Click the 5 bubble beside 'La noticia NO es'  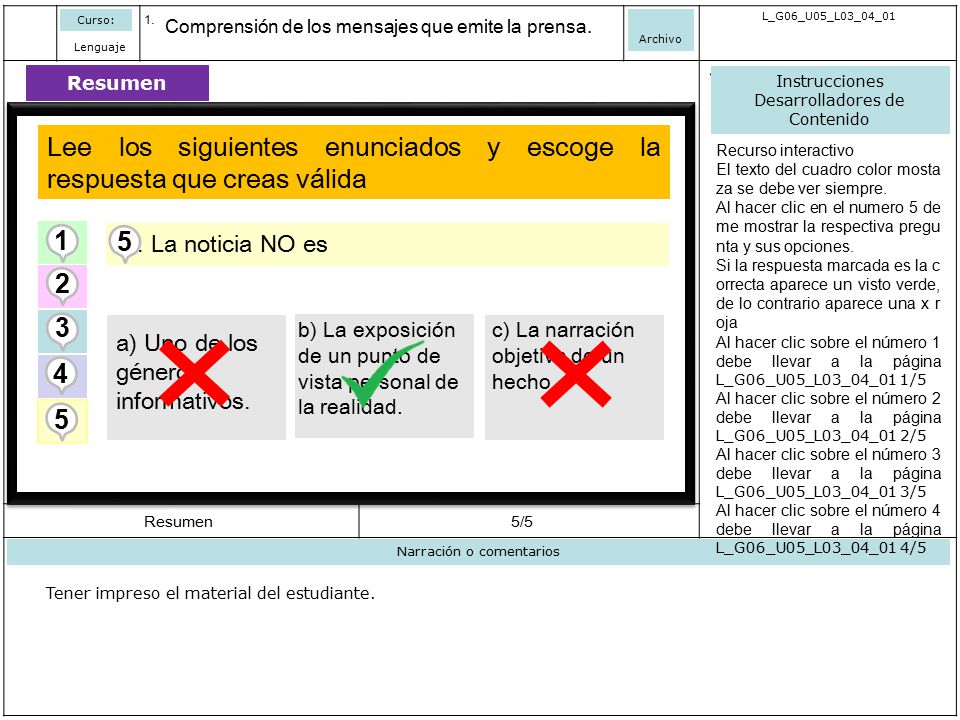point(124,243)
